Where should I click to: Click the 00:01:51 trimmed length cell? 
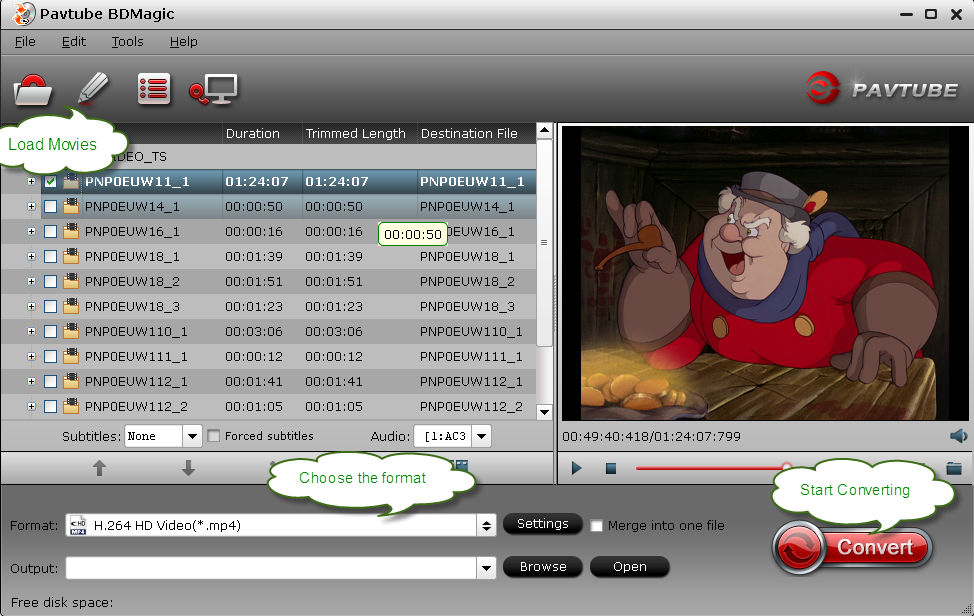(x=334, y=281)
